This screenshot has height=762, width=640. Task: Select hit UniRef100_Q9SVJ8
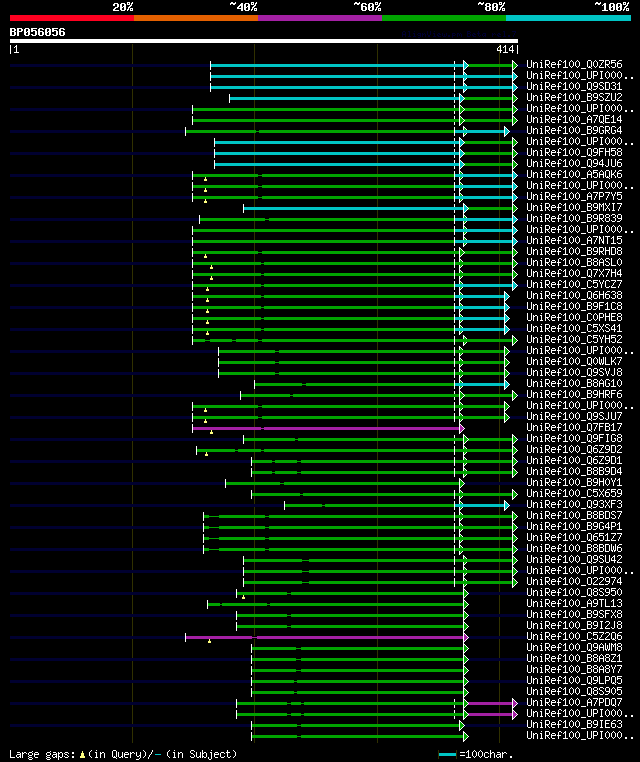(x=574, y=373)
